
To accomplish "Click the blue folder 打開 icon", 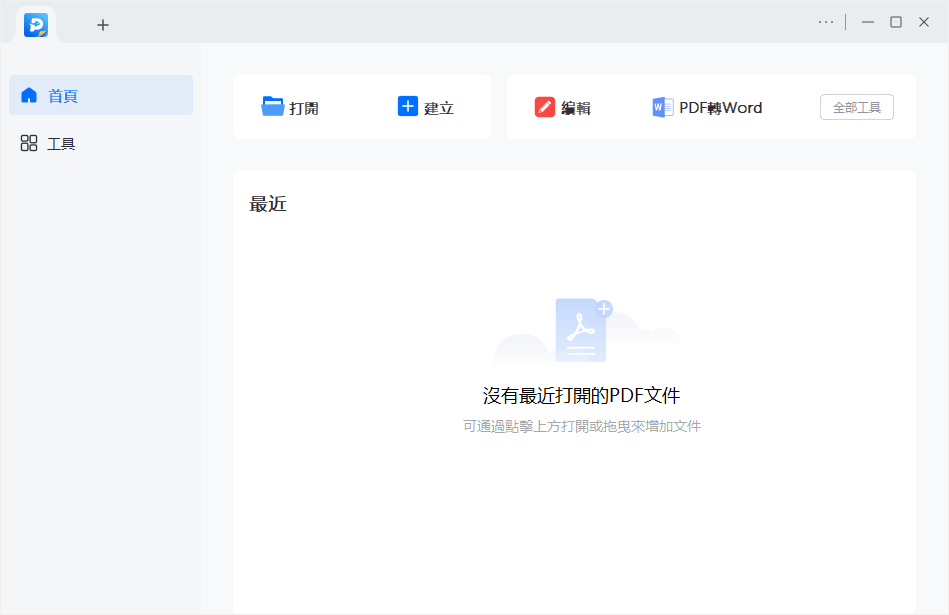I will pos(272,106).
